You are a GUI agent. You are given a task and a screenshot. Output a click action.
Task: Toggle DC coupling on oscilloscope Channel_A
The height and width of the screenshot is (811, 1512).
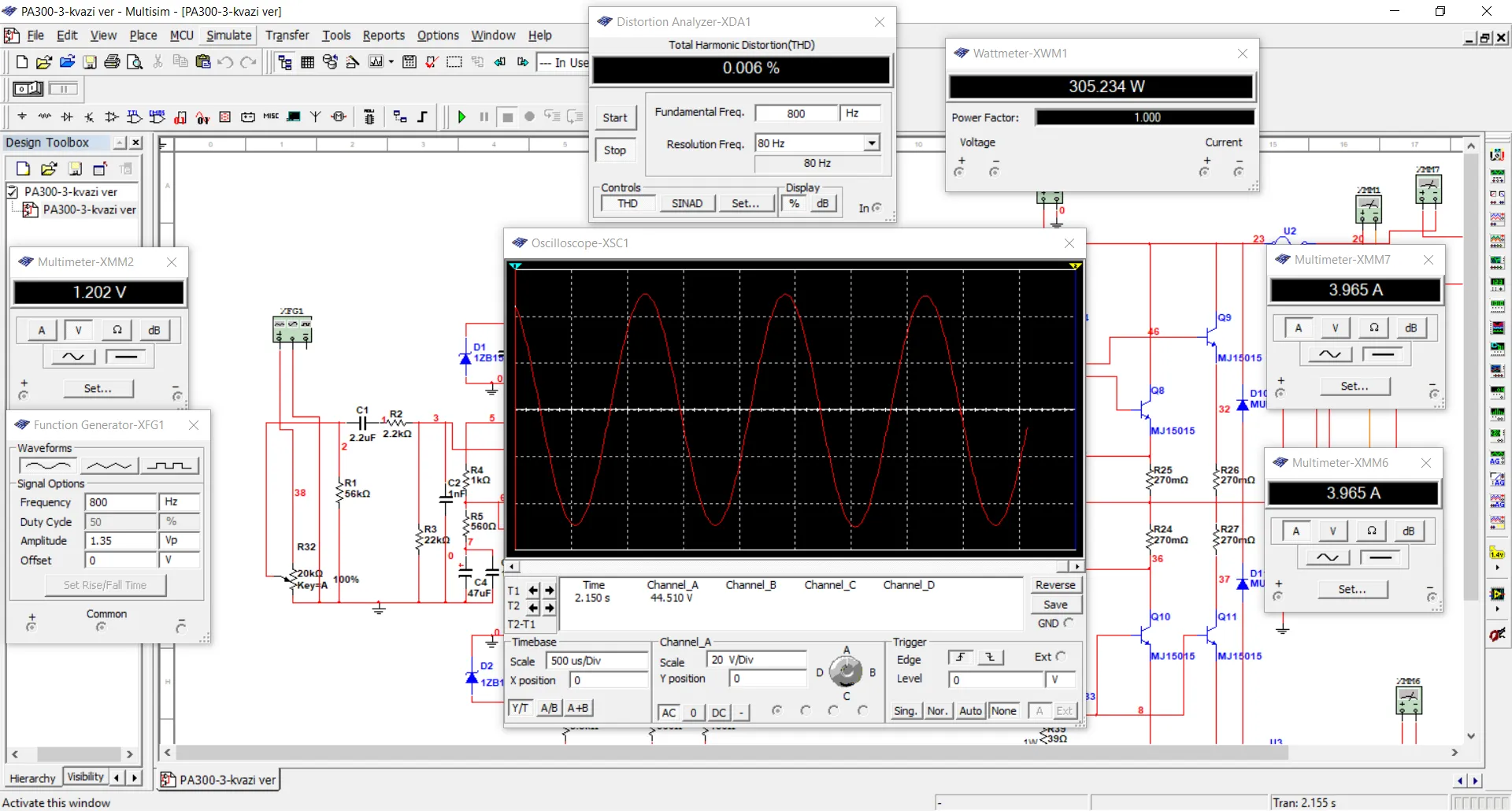click(x=719, y=713)
